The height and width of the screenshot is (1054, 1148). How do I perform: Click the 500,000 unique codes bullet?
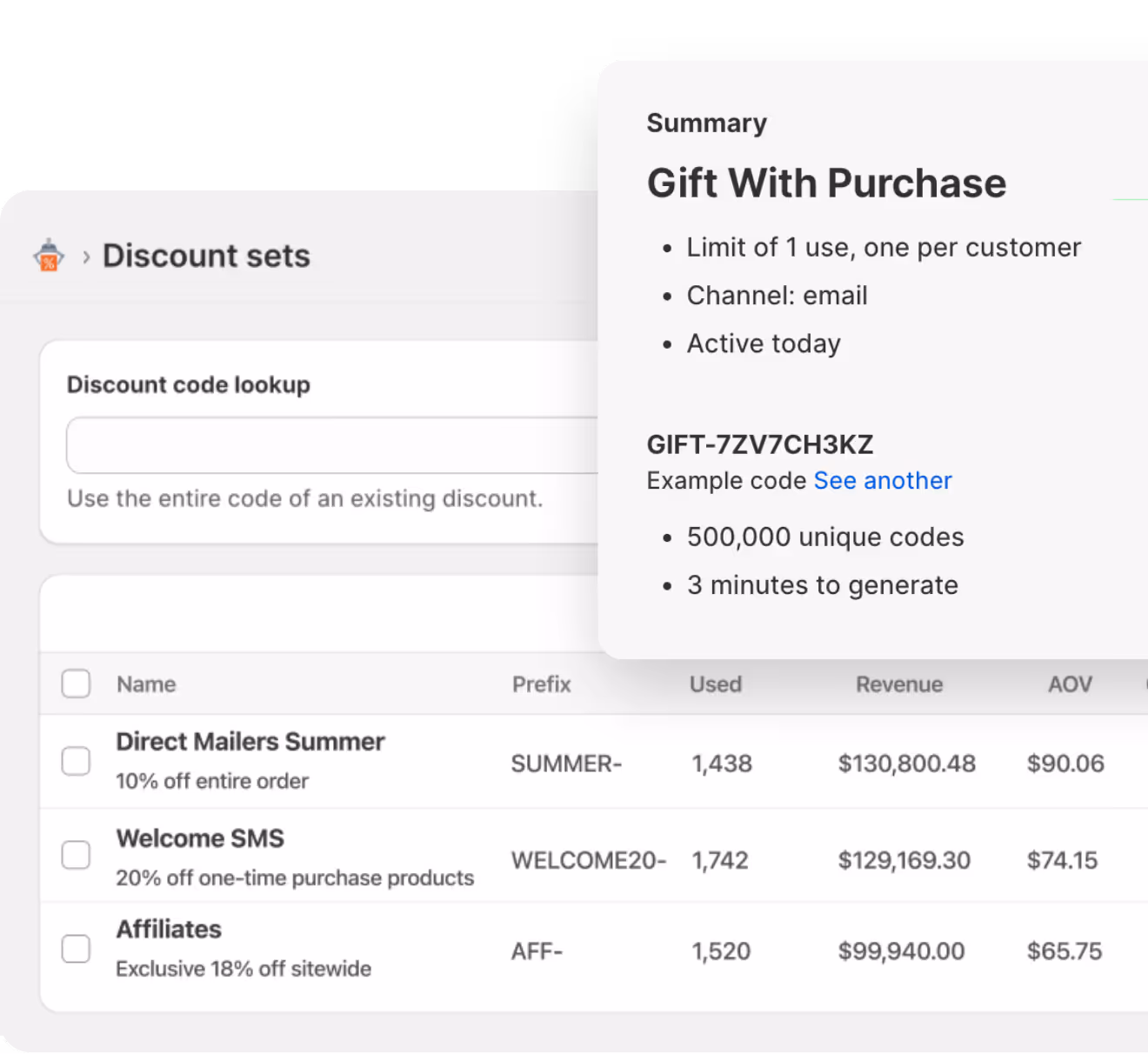point(825,537)
